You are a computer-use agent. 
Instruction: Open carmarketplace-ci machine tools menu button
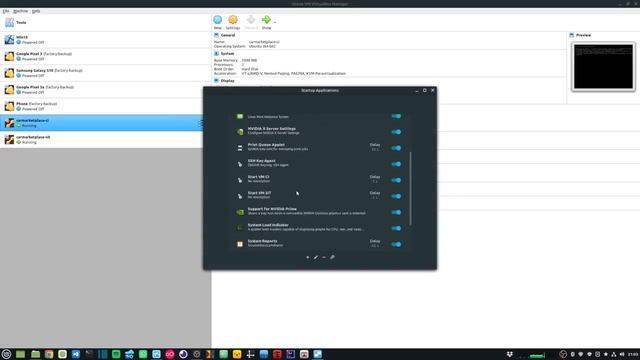(x=201, y=123)
